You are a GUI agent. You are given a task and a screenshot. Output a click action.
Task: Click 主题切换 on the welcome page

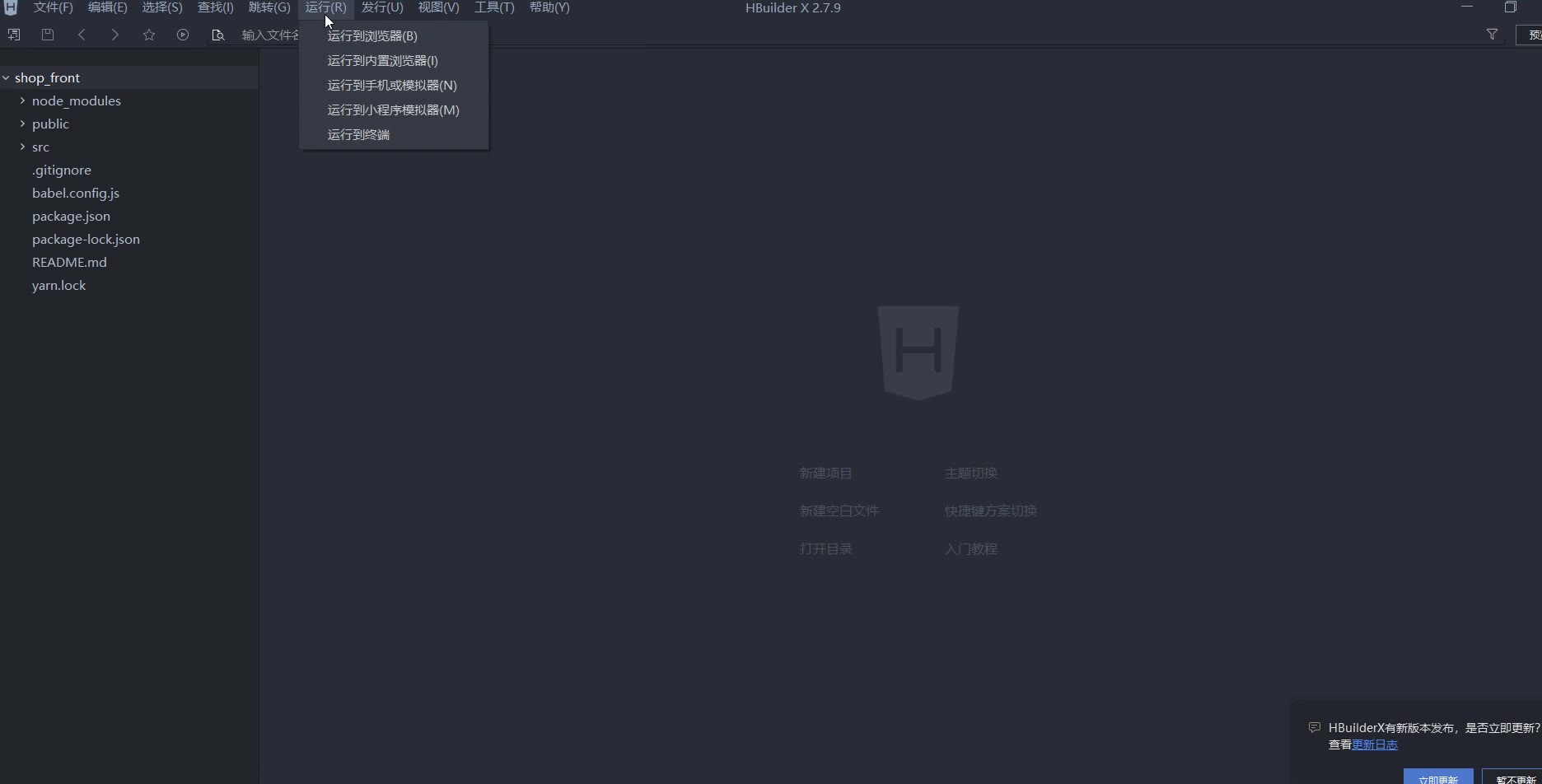pos(970,474)
